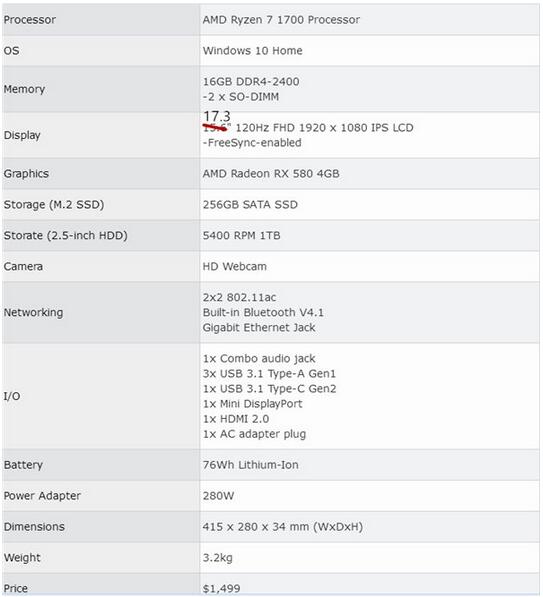This screenshot has height=597, width=543.
Task: Click the 1x HDMI 2.0 line
Action: pyautogui.click(x=236, y=419)
